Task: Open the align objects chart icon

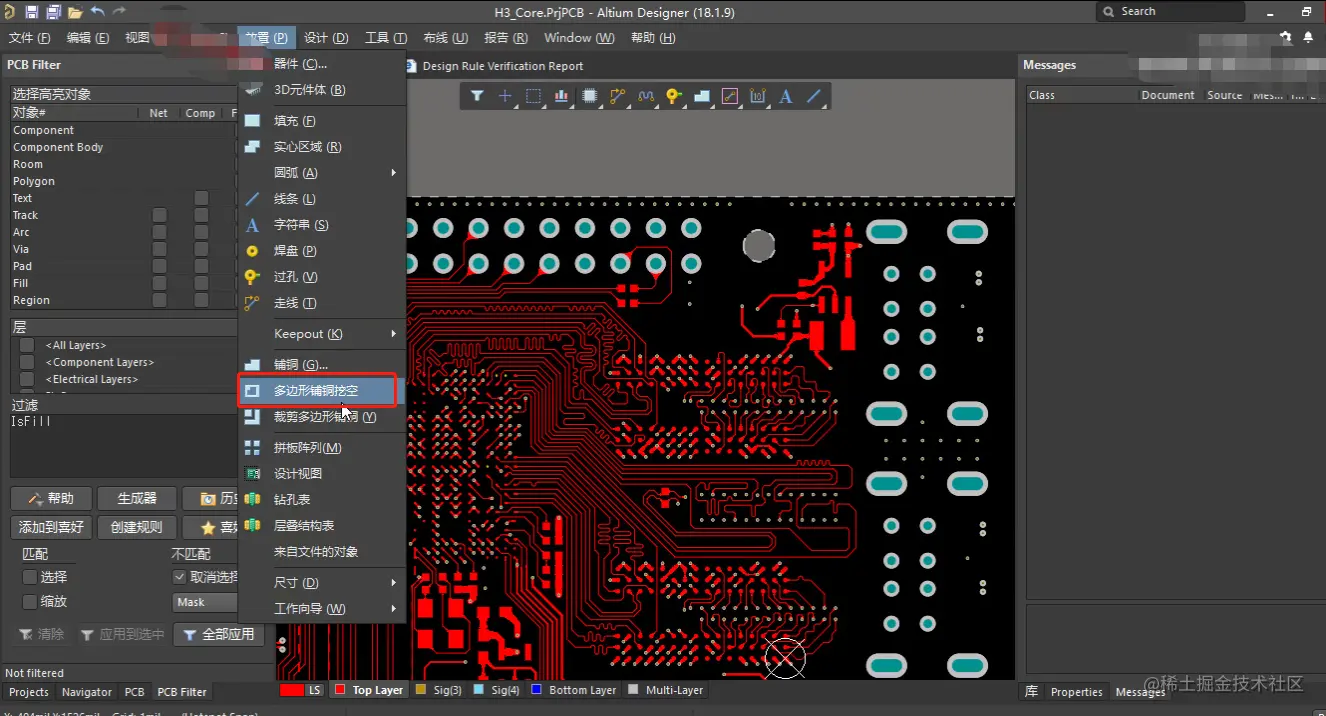Action: pyautogui.click(x=561, y=96)
